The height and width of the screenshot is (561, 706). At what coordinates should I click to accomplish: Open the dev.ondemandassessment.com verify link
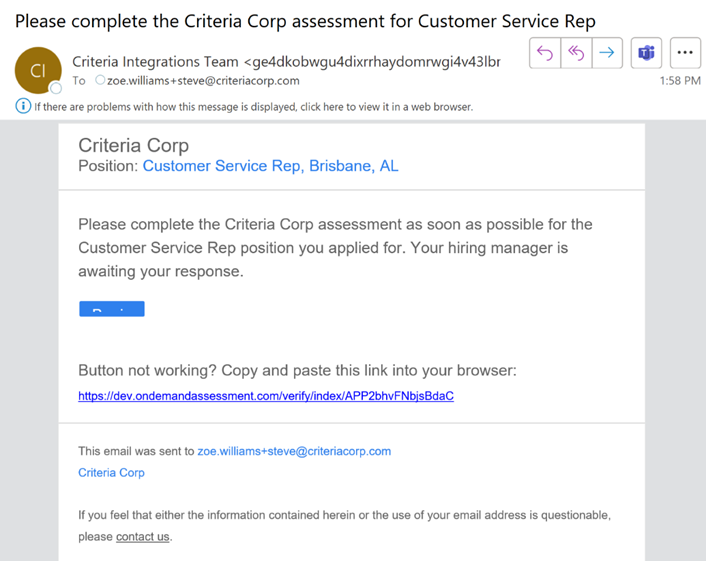pos(266,396)
